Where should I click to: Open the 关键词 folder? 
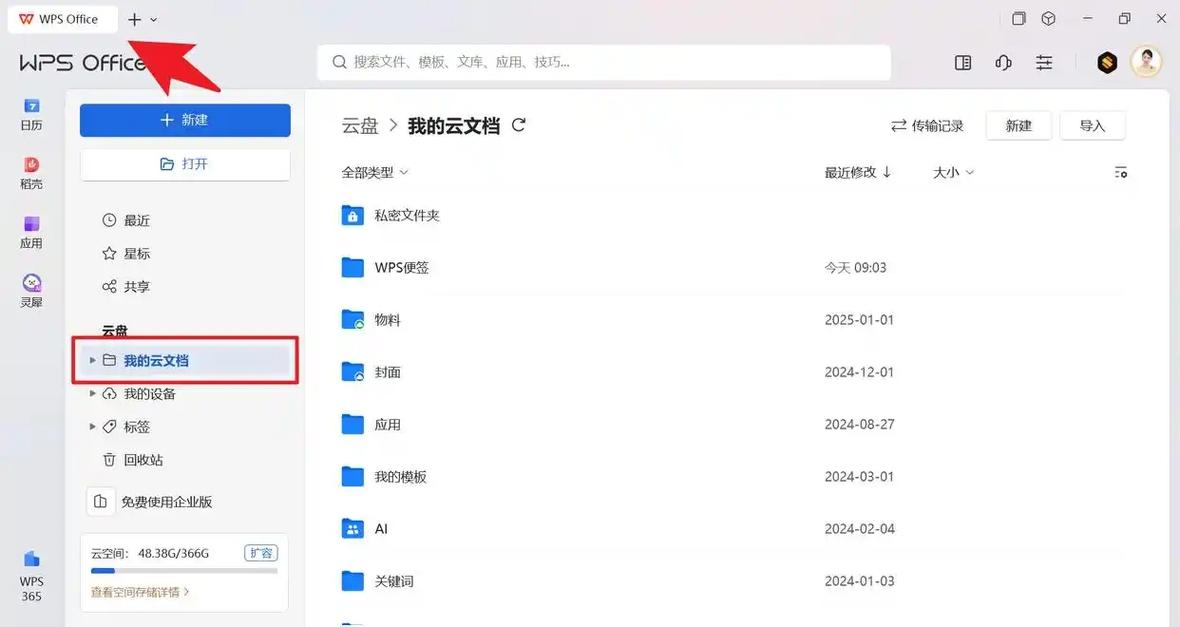(394, 581)
